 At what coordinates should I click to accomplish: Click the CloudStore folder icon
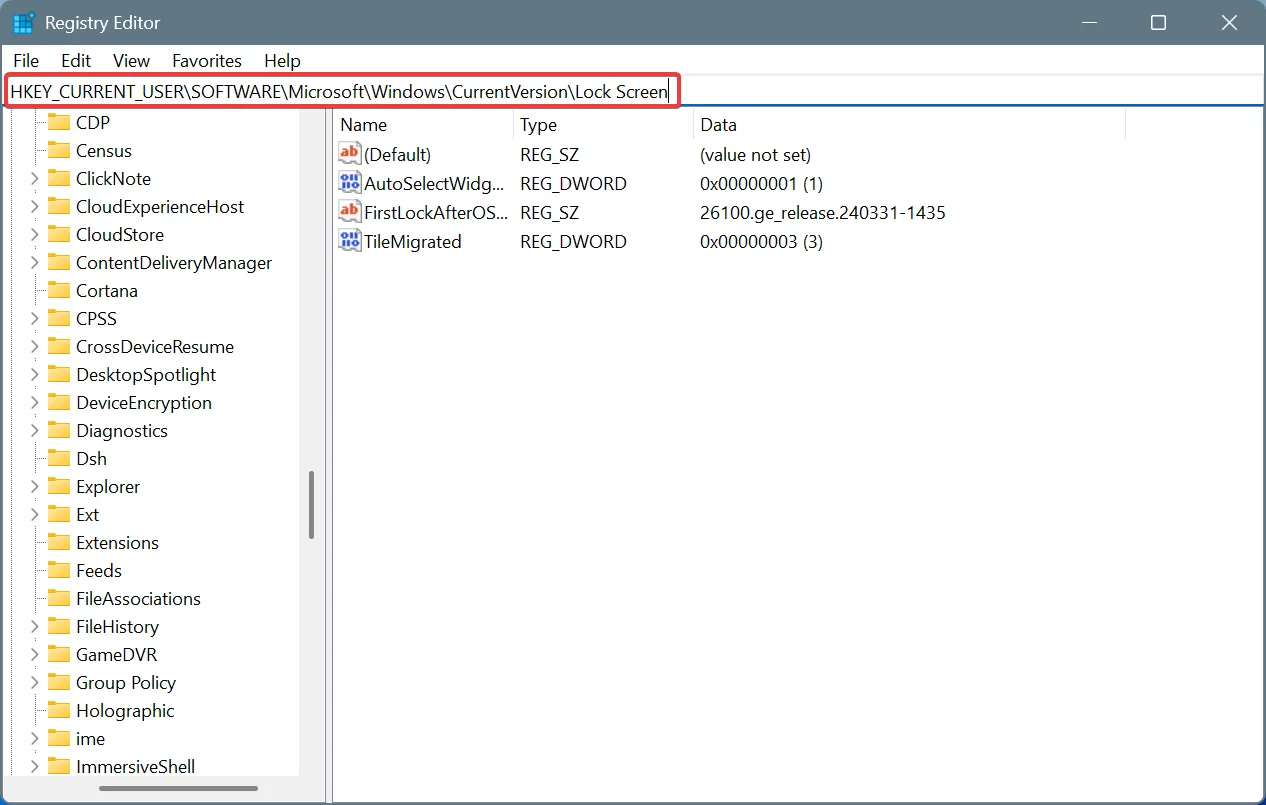[x=59, y=234]
